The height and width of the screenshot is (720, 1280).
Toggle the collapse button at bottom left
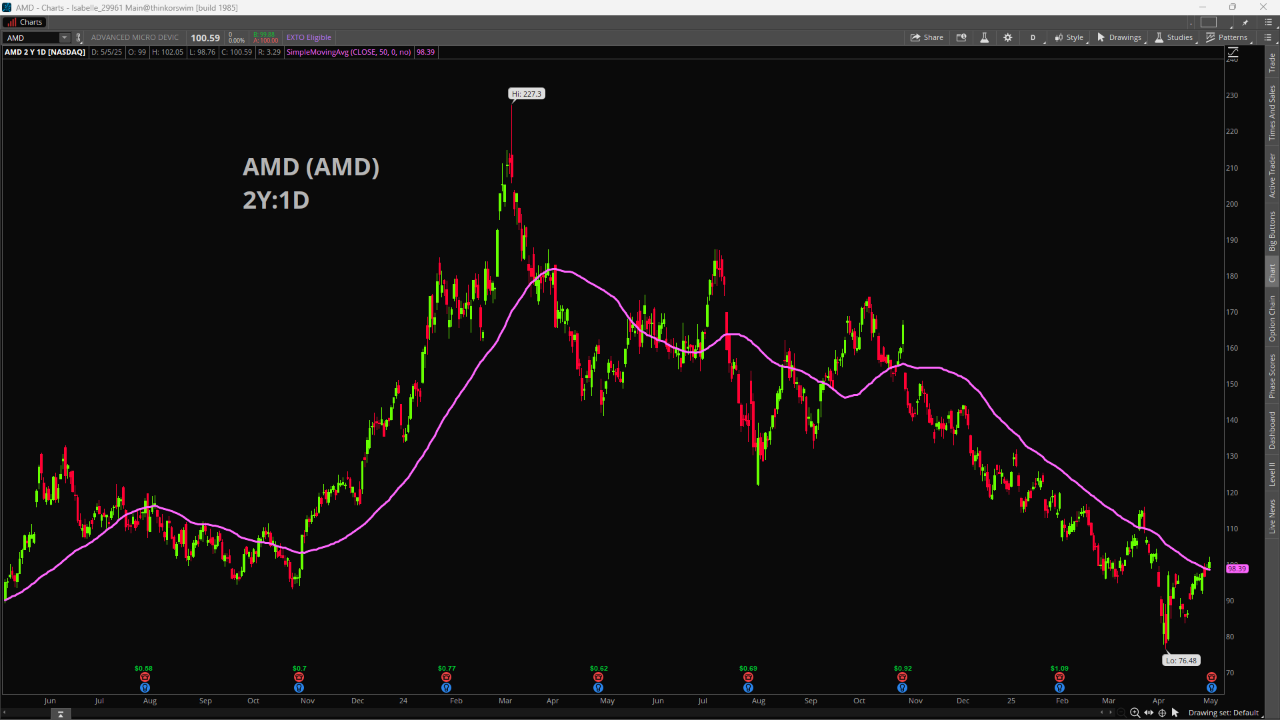[x=60, y=713]
